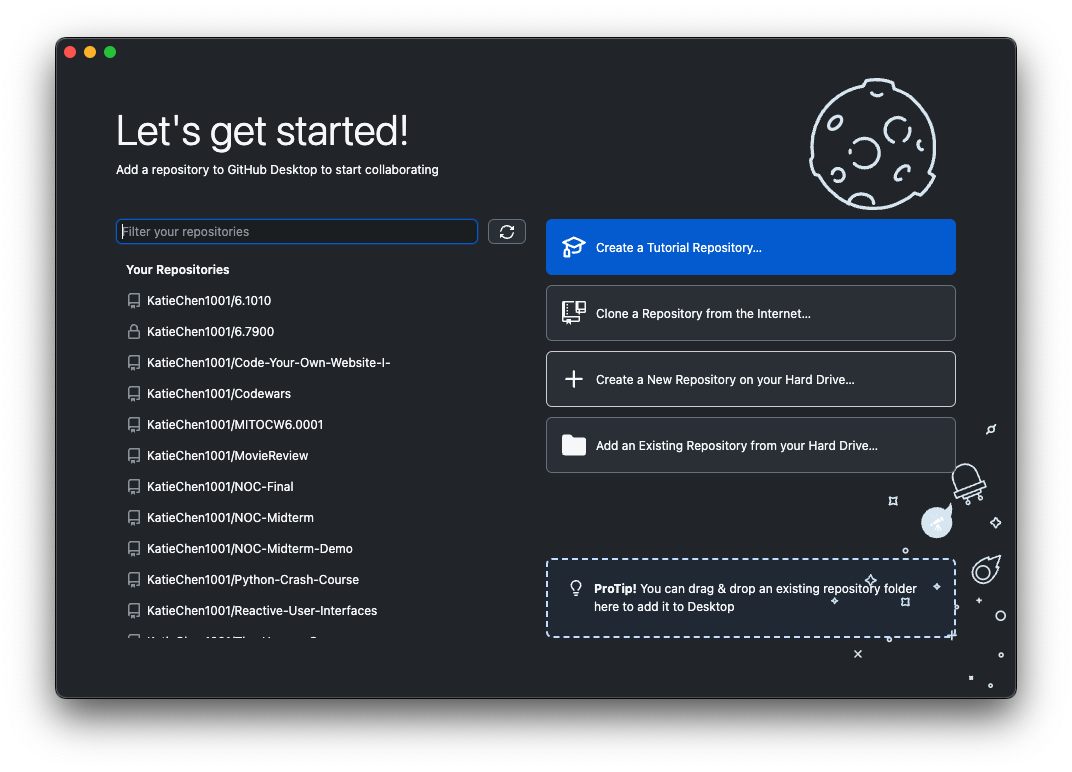Select the KatieChen1001/MITOCW6.0001 repository
1072x772 pixels.
coord(234,424)
